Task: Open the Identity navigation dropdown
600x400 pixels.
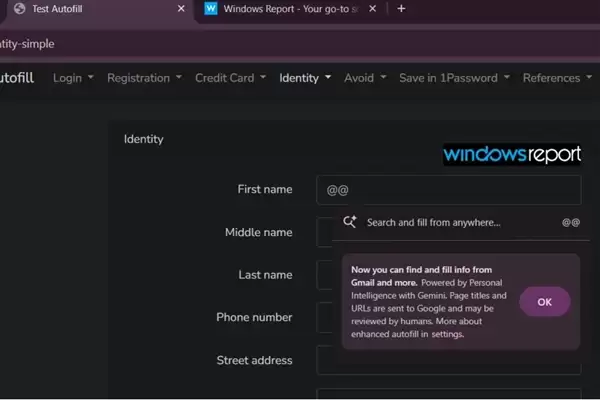Action: click(x=305, y=78)
